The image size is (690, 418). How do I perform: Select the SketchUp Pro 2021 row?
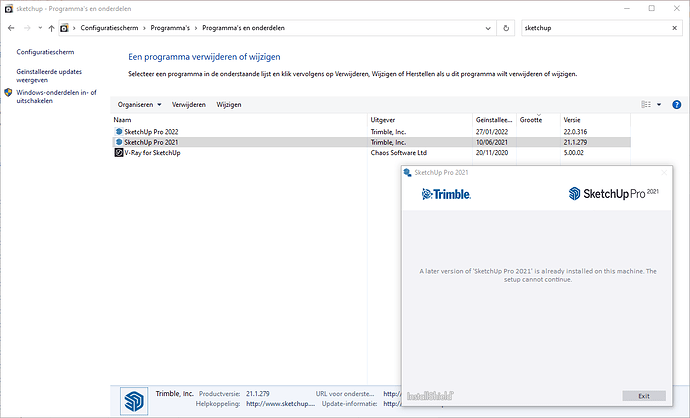coord(371,142)
